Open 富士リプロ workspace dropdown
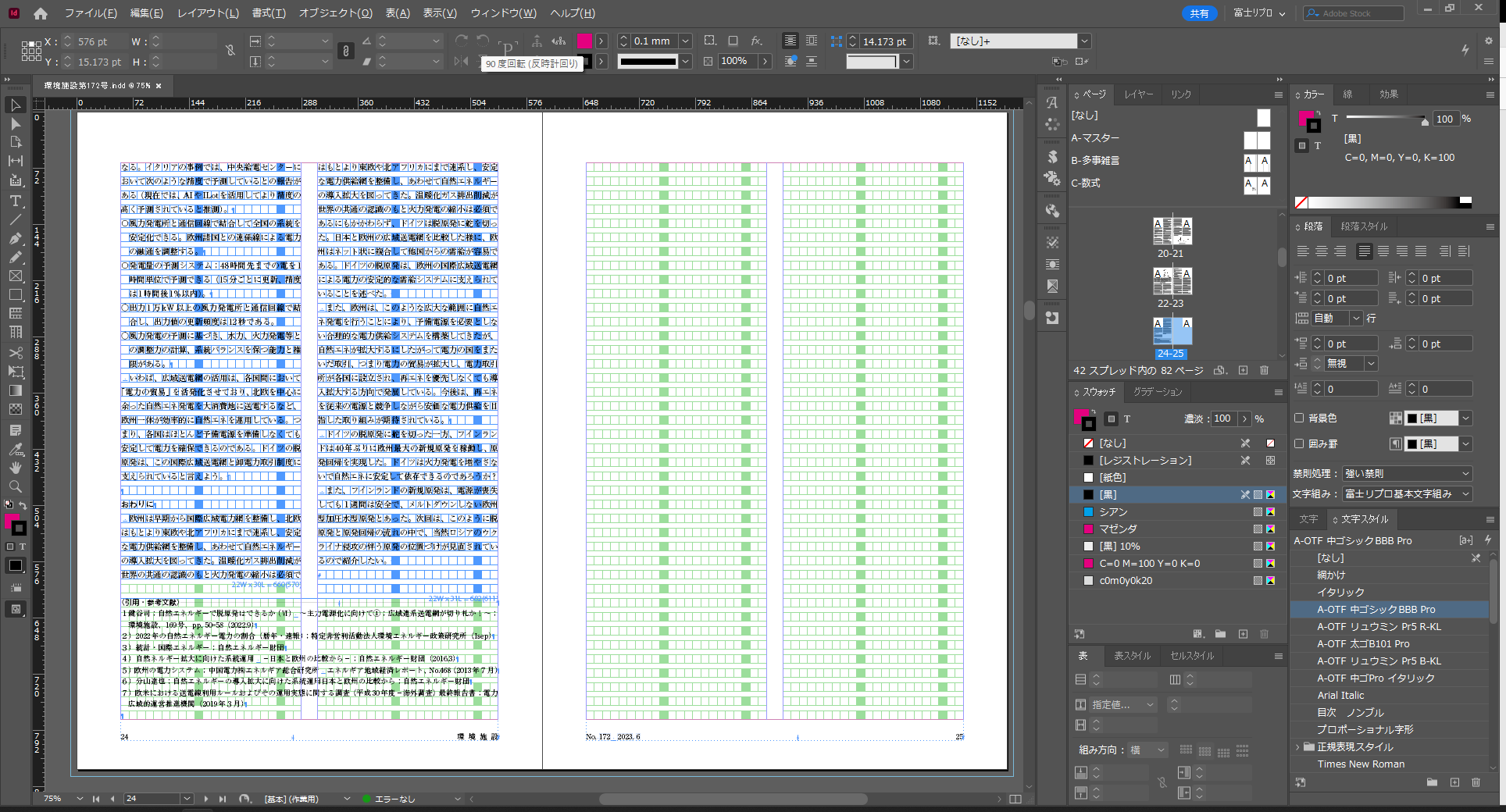This screenshot has width=1506, height=812. click(x=1259, y=13)
